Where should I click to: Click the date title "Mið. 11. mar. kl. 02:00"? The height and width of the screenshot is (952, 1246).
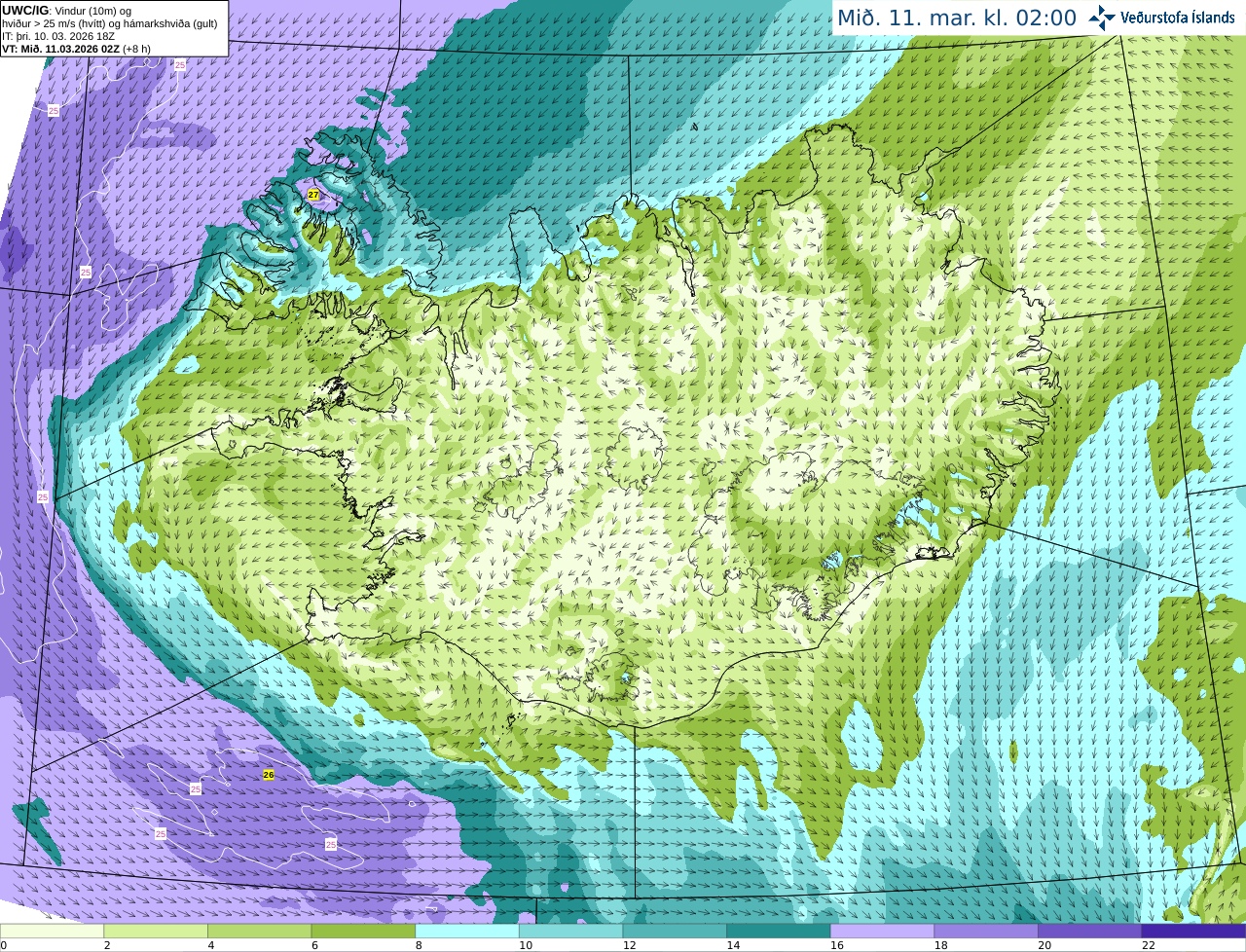click(x=957, y=18)
